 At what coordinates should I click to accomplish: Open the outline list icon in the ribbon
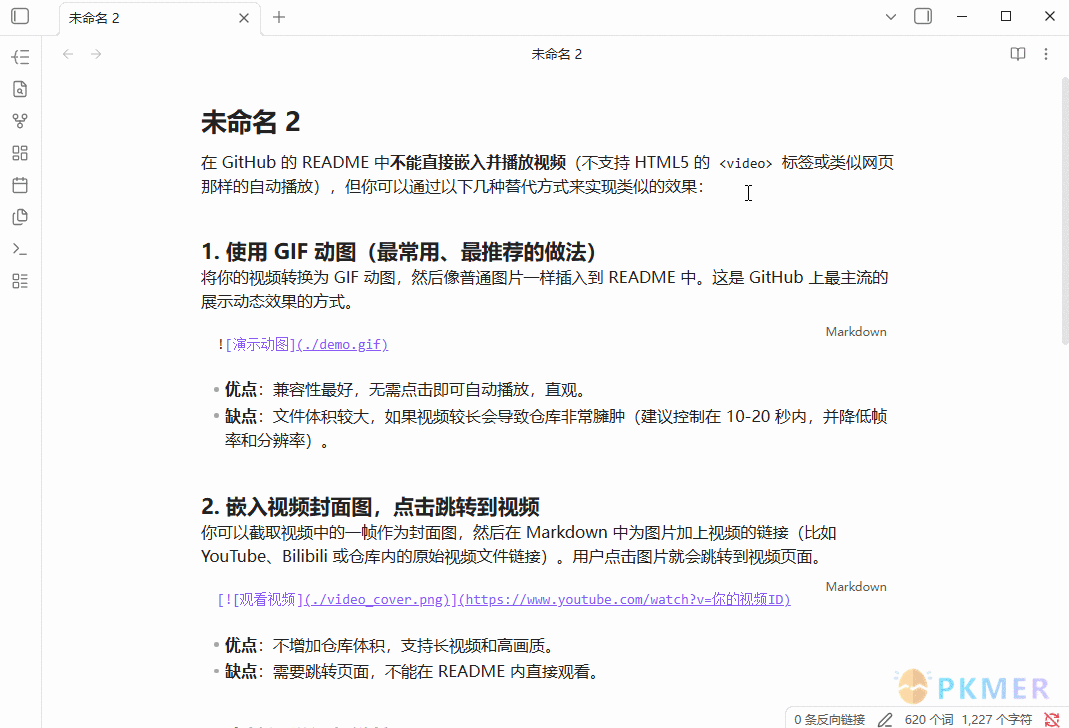pos(20,57)
